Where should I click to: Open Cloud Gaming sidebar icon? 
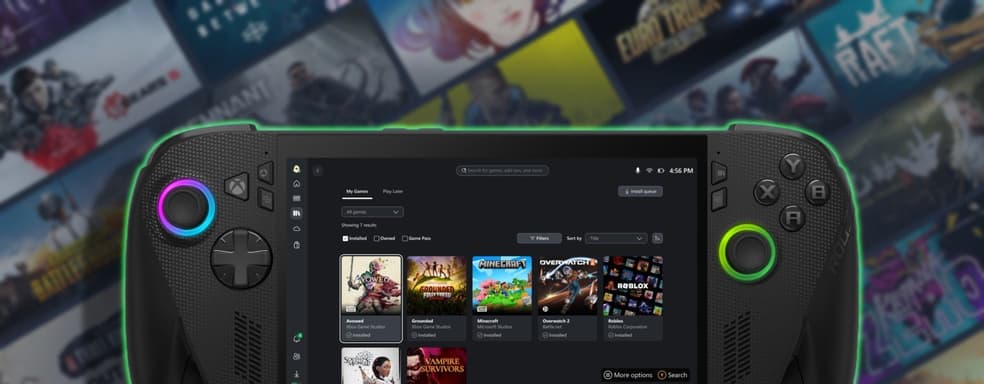pyautogui.click(x=296, y=229)
